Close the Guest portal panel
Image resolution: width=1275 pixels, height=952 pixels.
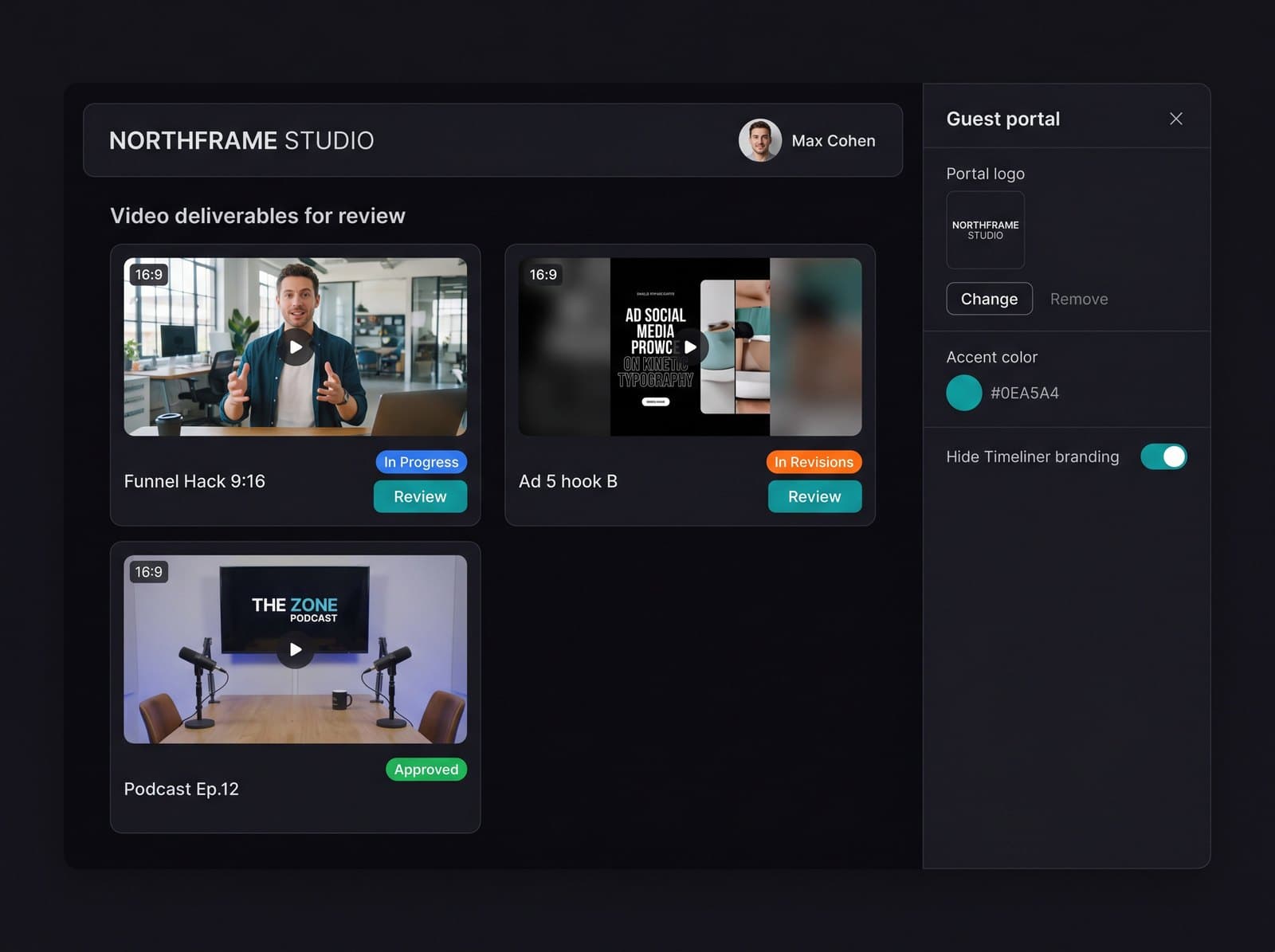click(x=1175, y=119)
